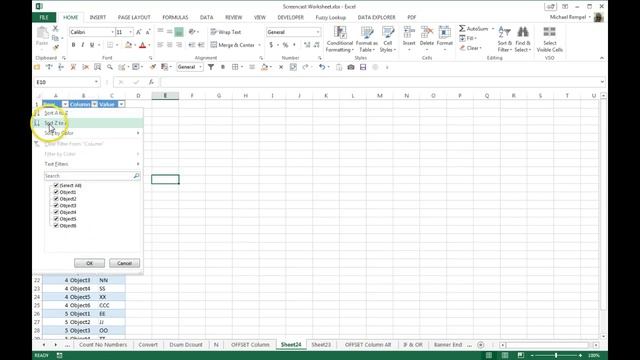This screenshot has height=360, width=640.
Task: Open the font name Calibri dropdown
Action: [x=112, y=32]
